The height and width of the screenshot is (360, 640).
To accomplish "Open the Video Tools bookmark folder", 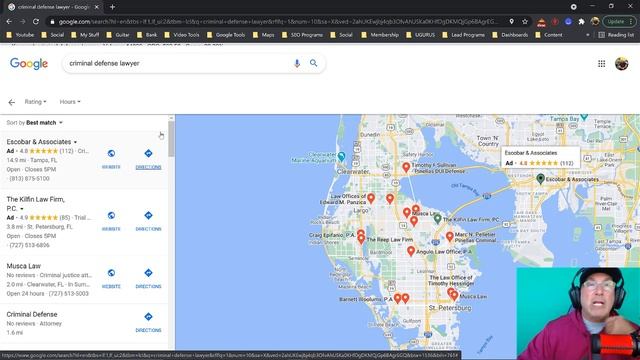I will [182, 35].
